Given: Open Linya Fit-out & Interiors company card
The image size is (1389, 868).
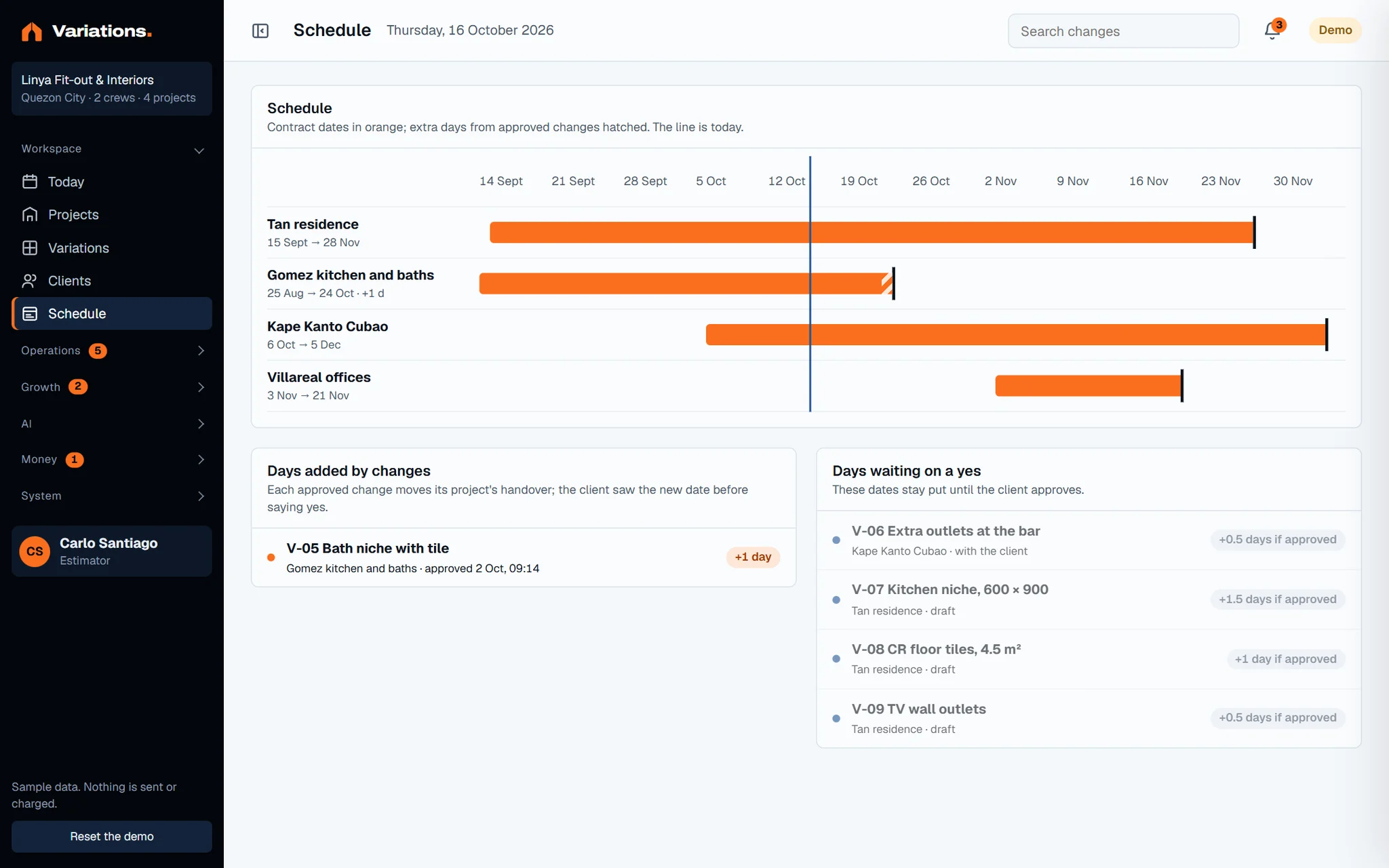Looking at the screenshot, I should click(x=112, y=89).
